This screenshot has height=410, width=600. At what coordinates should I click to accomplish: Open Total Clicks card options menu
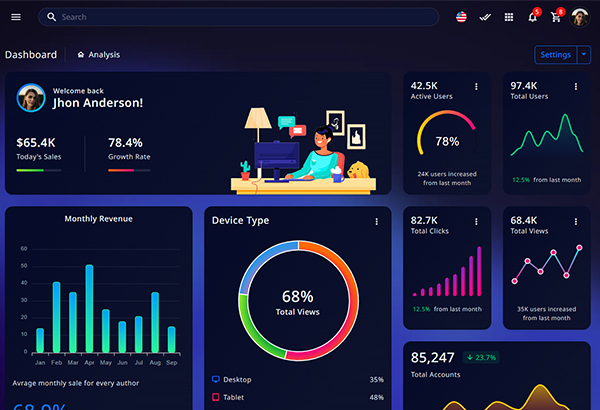[476, 221]
